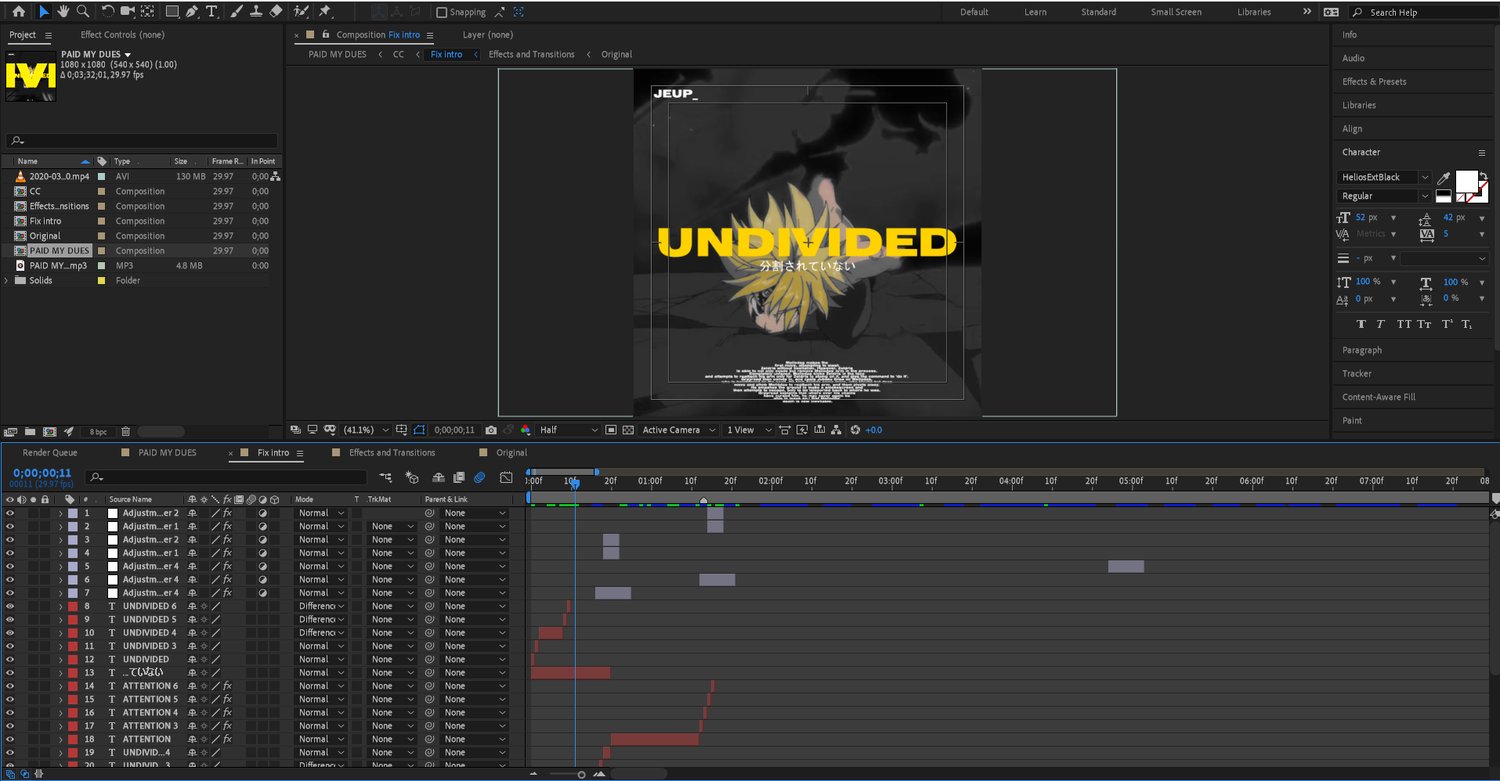The height and width of the screenshot is (781, 1500).
Task: Expand layer 8 UNDIVIDED 6 properties
Action: click(x=60, y=606)
